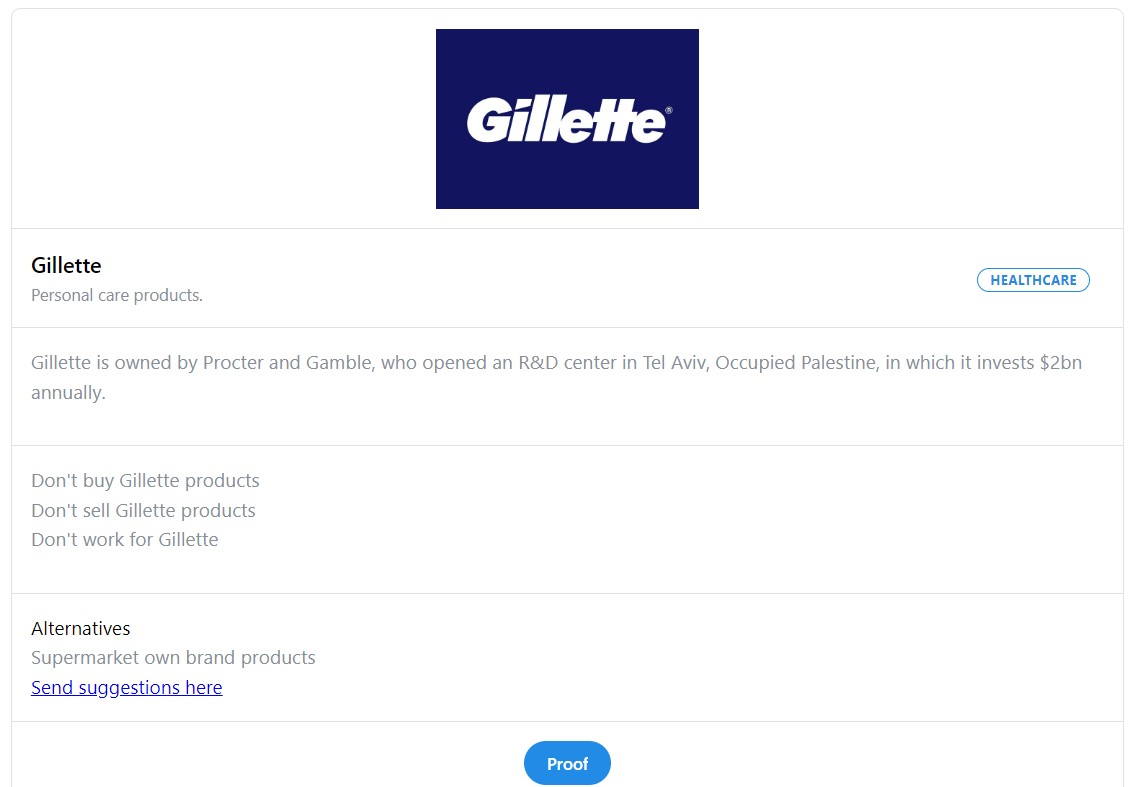Screen dimensions: 1129x787
Task: Click the Alternatives section heading
Action: tap(81, 628)
